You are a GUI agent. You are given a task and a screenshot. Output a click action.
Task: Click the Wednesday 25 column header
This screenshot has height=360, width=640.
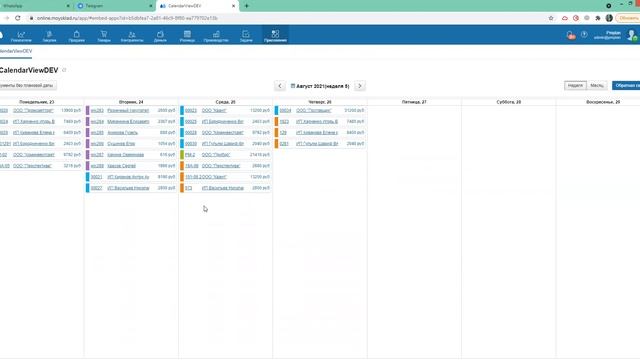(225, 102)
